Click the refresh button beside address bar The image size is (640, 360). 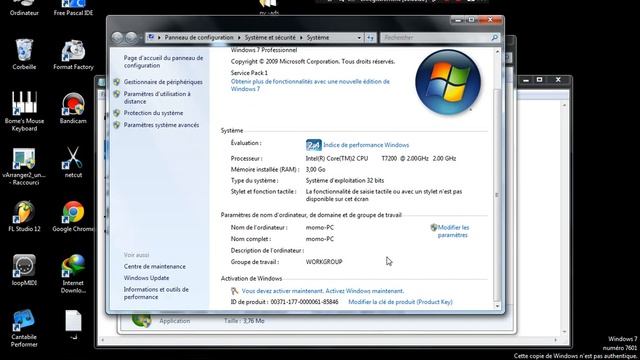[x=370, y=38]
